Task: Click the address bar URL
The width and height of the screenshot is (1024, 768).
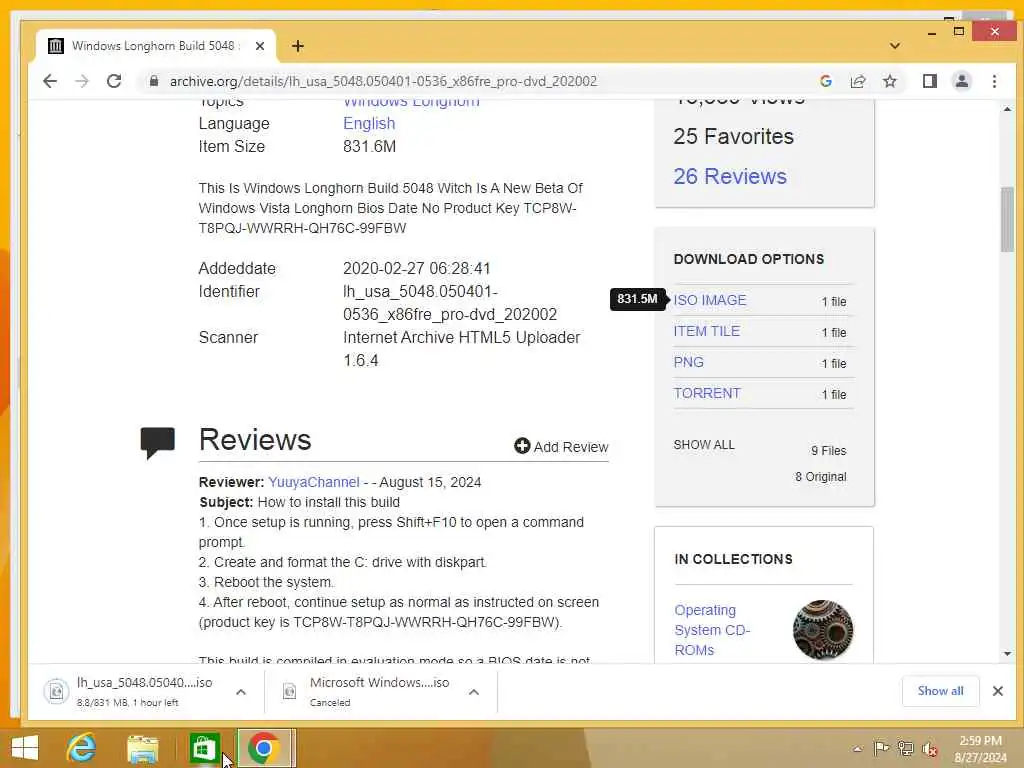Action: (383, 81)
